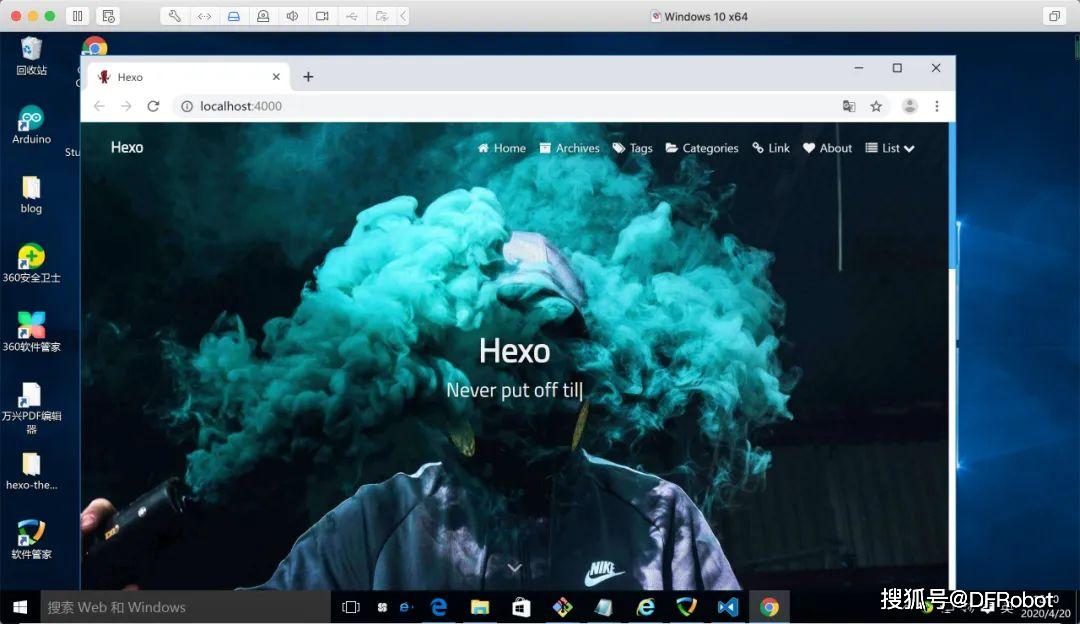Click the scroll-down chevron on the hero image
Viewport: 1080px width, 624px height.
(515, 568)
